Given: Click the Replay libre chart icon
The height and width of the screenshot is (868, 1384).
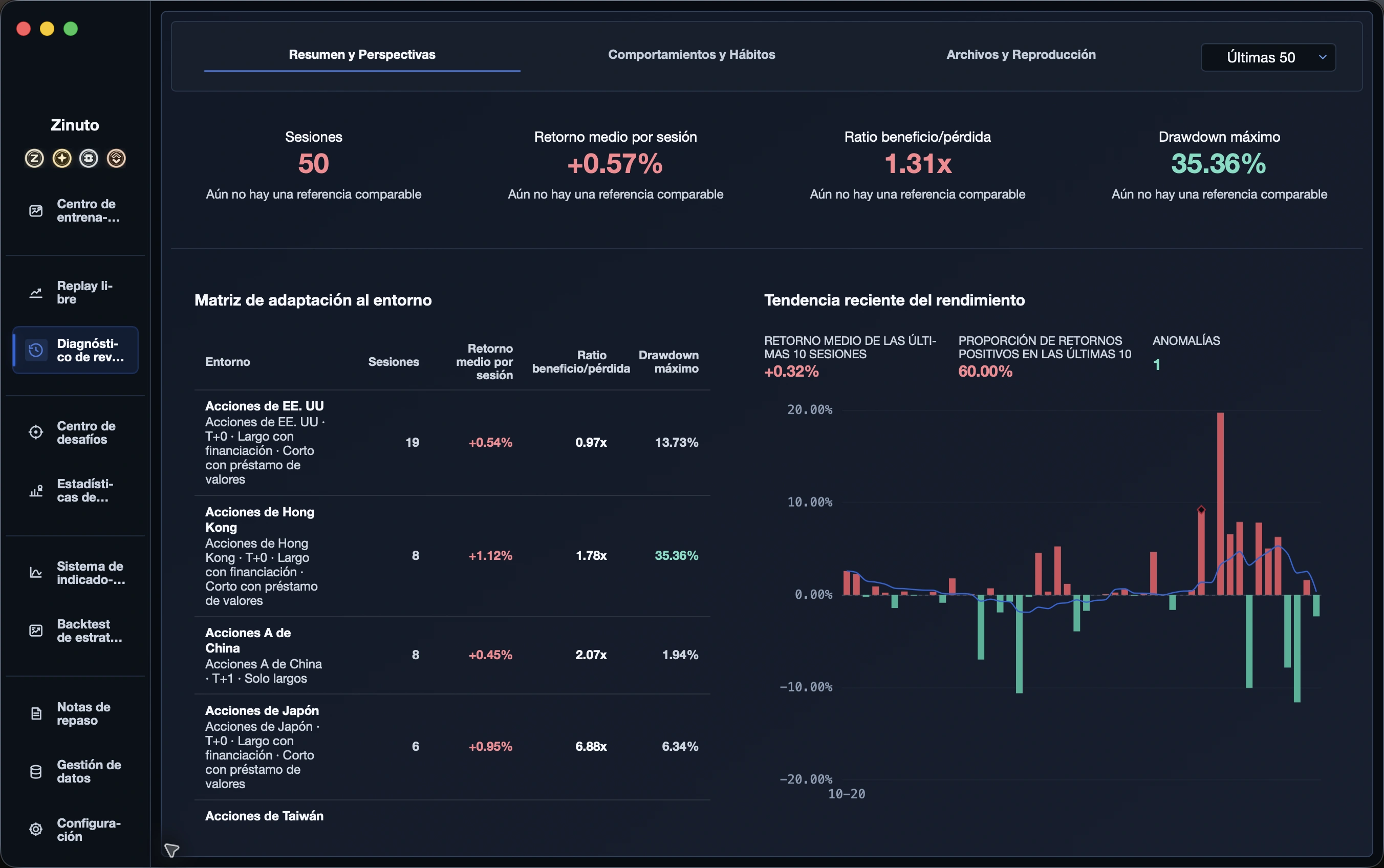Looking at the screenshot, I should coord(36,293).
